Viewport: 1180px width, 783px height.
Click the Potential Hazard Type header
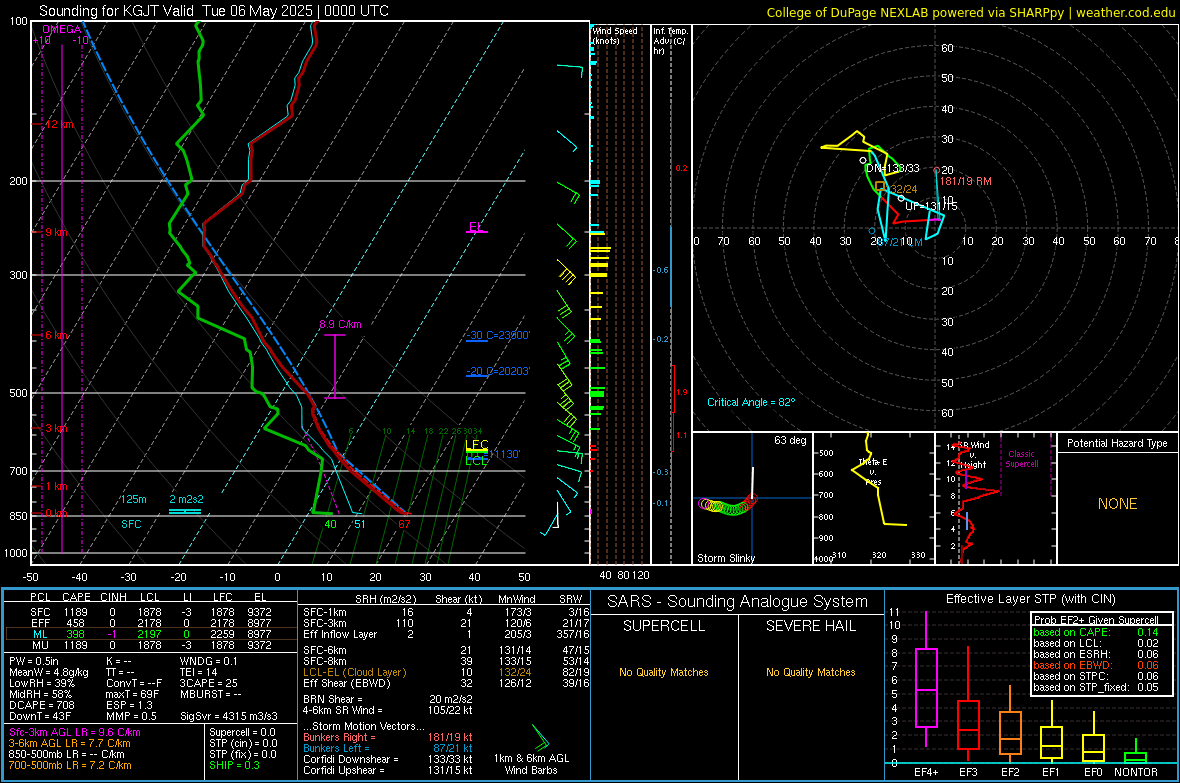pyautogui.click(x=1117, y=443)
